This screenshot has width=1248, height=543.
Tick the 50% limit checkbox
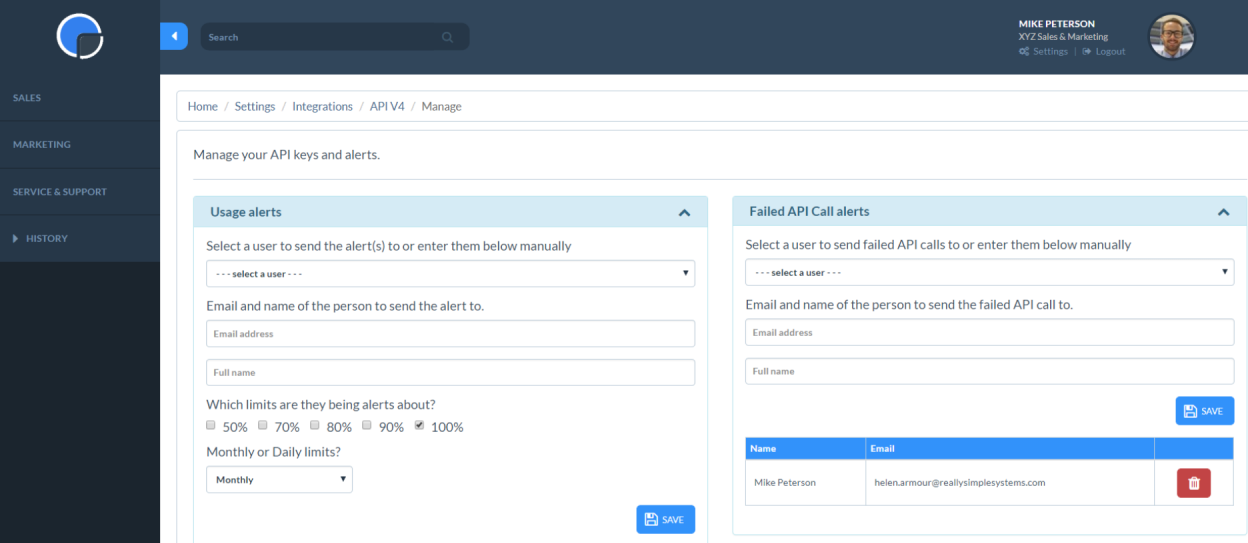coord(211,425)
